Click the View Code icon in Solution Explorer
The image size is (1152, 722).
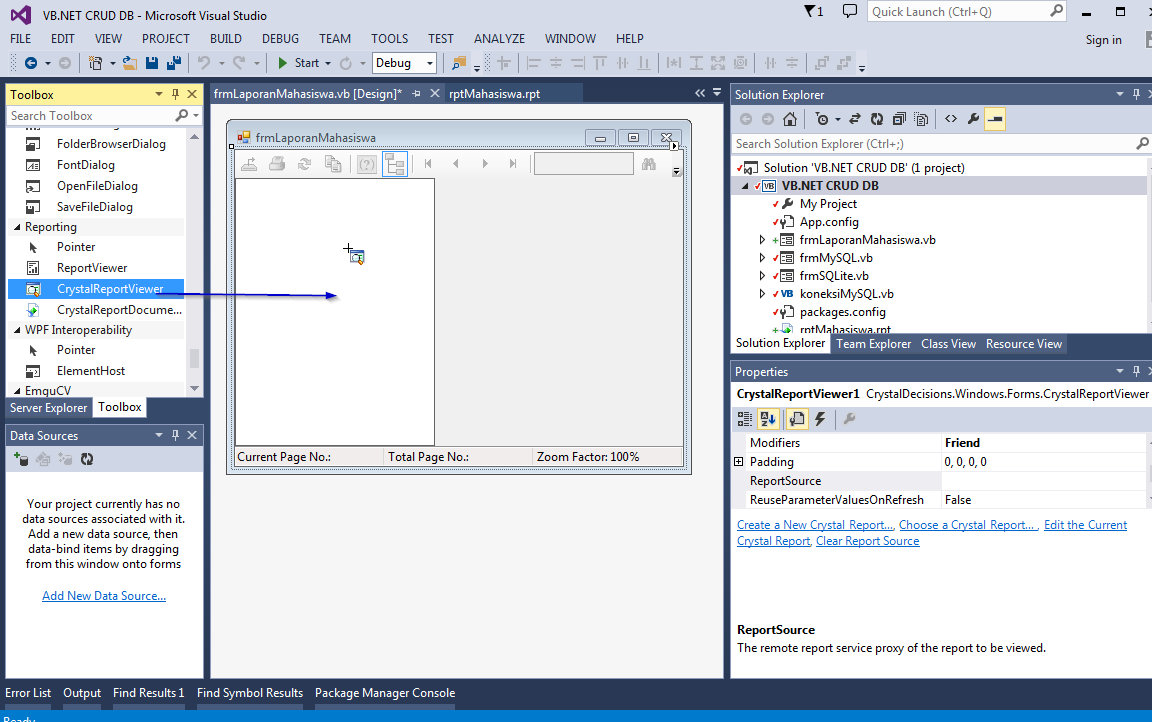point(951,119)
